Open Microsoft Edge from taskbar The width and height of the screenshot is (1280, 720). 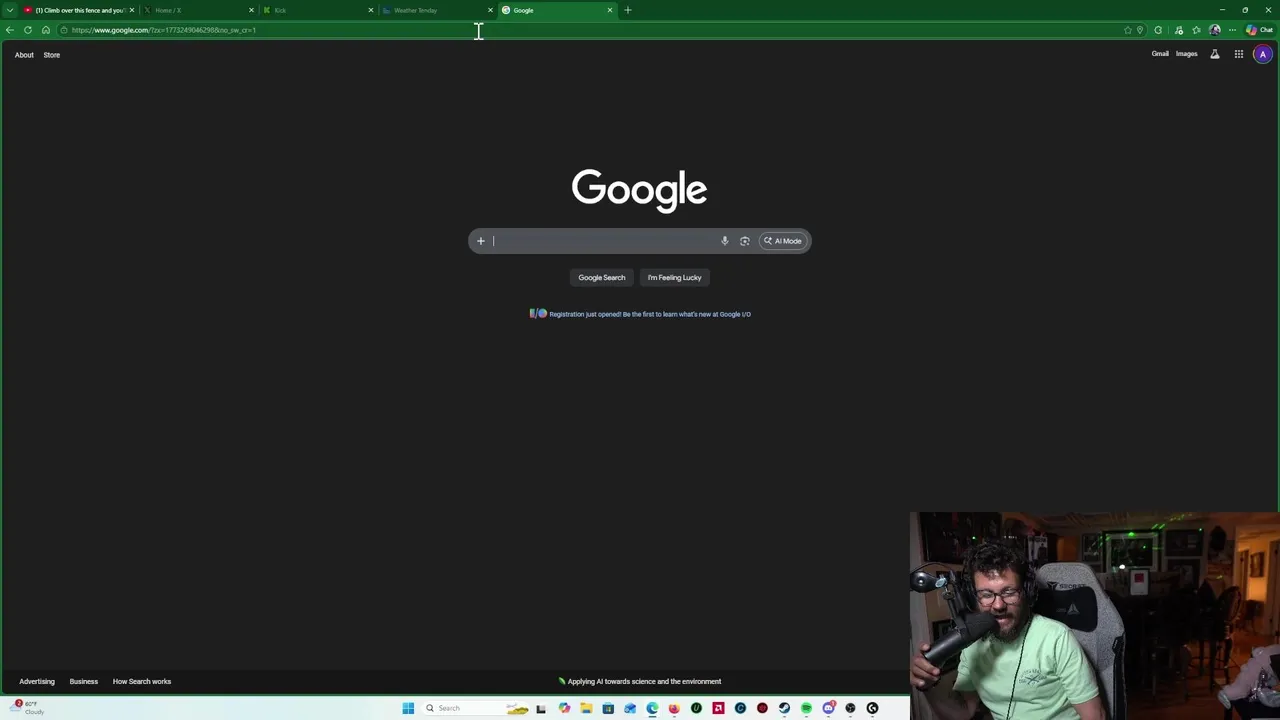coord(652,708)
